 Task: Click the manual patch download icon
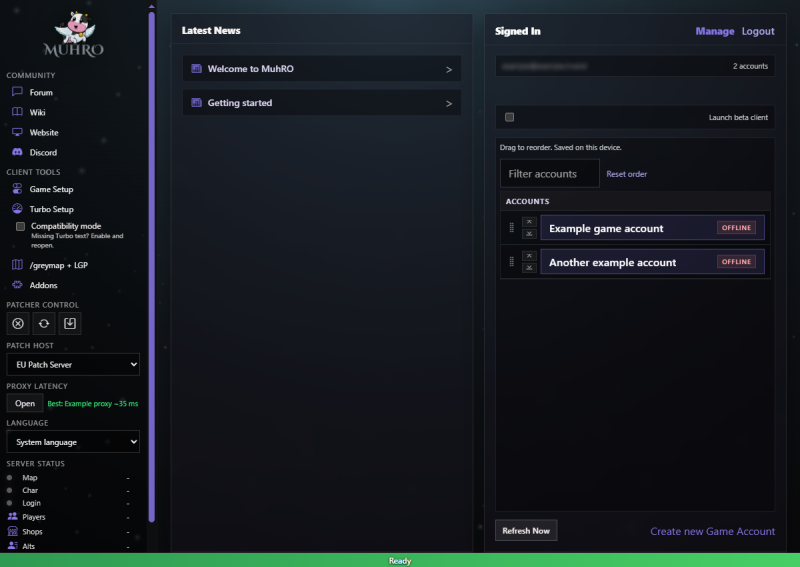click(70, 324)
